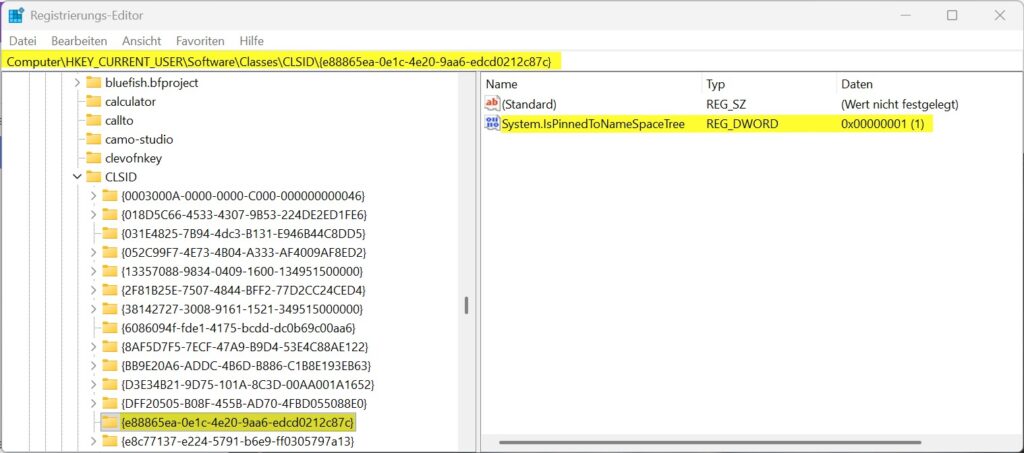Expand key {BB9E20A6-ADDC-4B6D-B886-C1B8E193EB63}
The image size is (1024, 453).
pos(93,366)
